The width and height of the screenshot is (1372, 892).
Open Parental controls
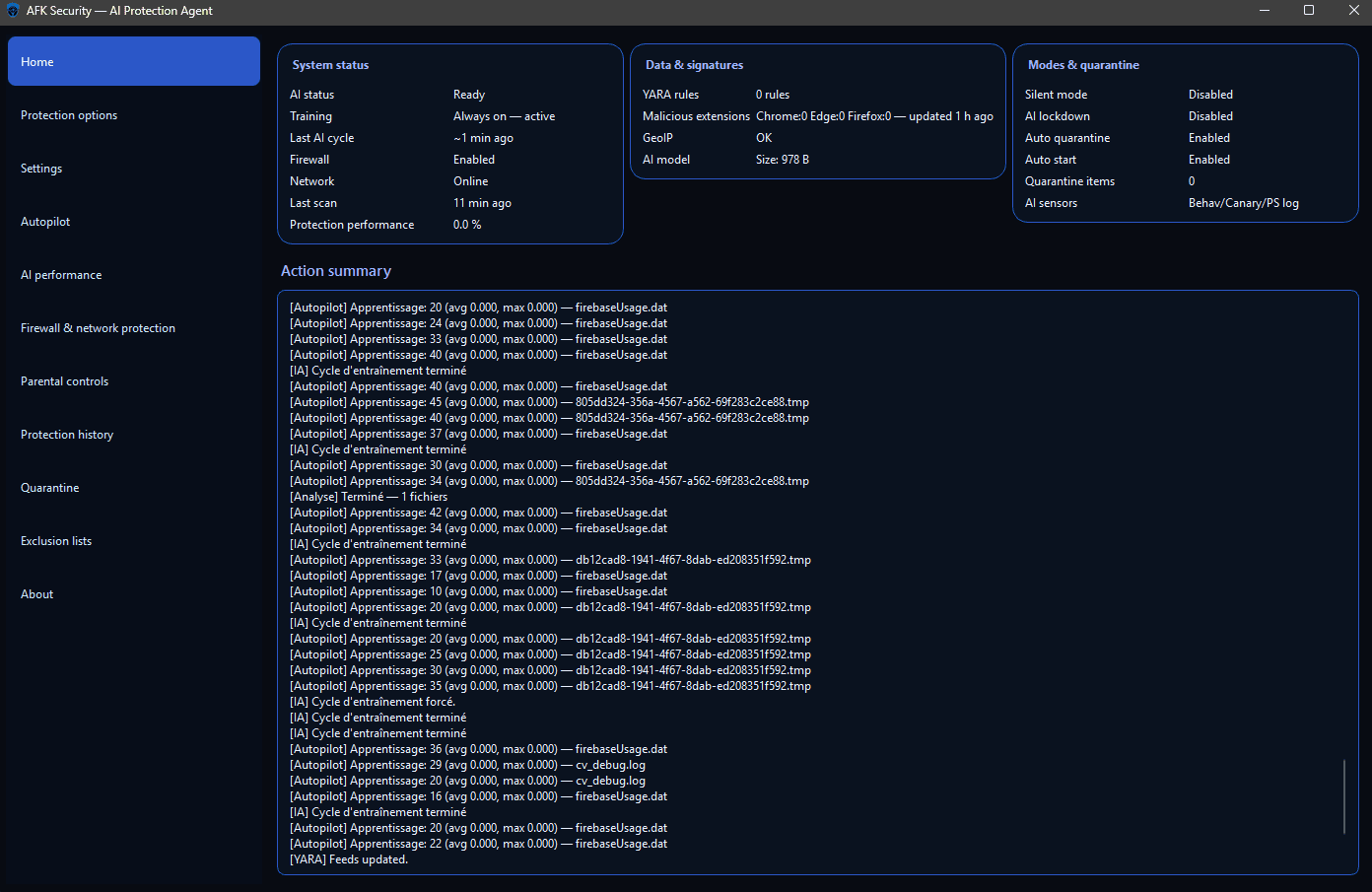click(x=64, y=380)
